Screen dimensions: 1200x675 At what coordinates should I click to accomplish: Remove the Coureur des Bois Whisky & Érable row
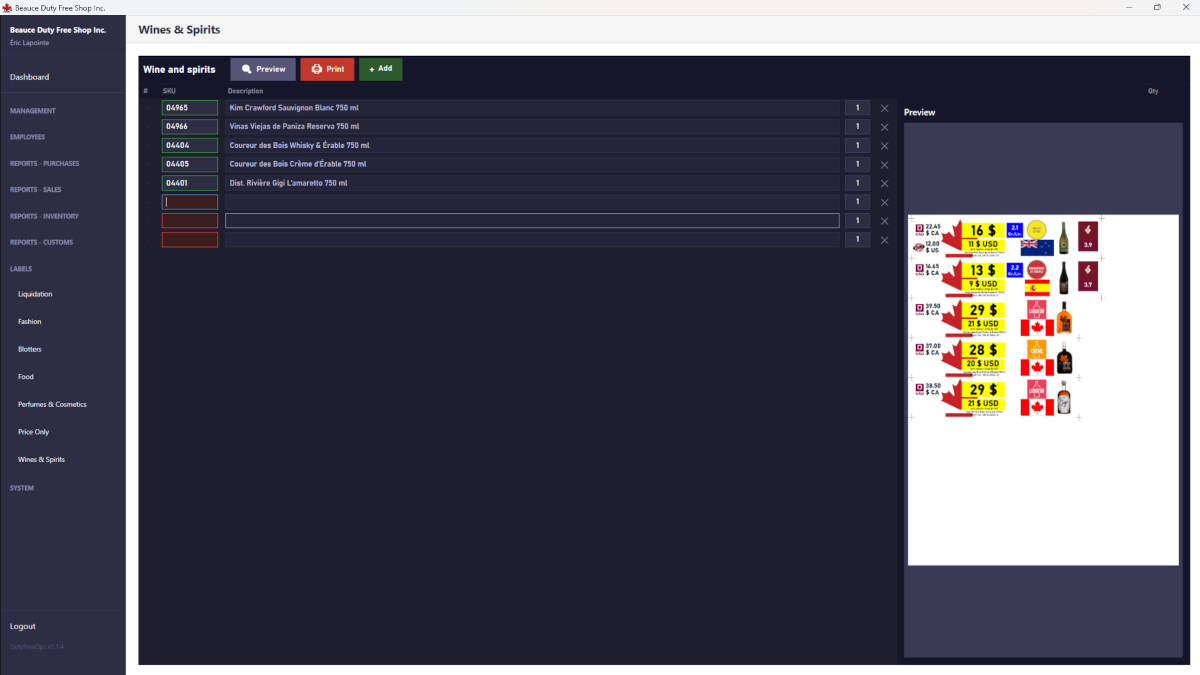pyautogui.click(x=884, y=146)
